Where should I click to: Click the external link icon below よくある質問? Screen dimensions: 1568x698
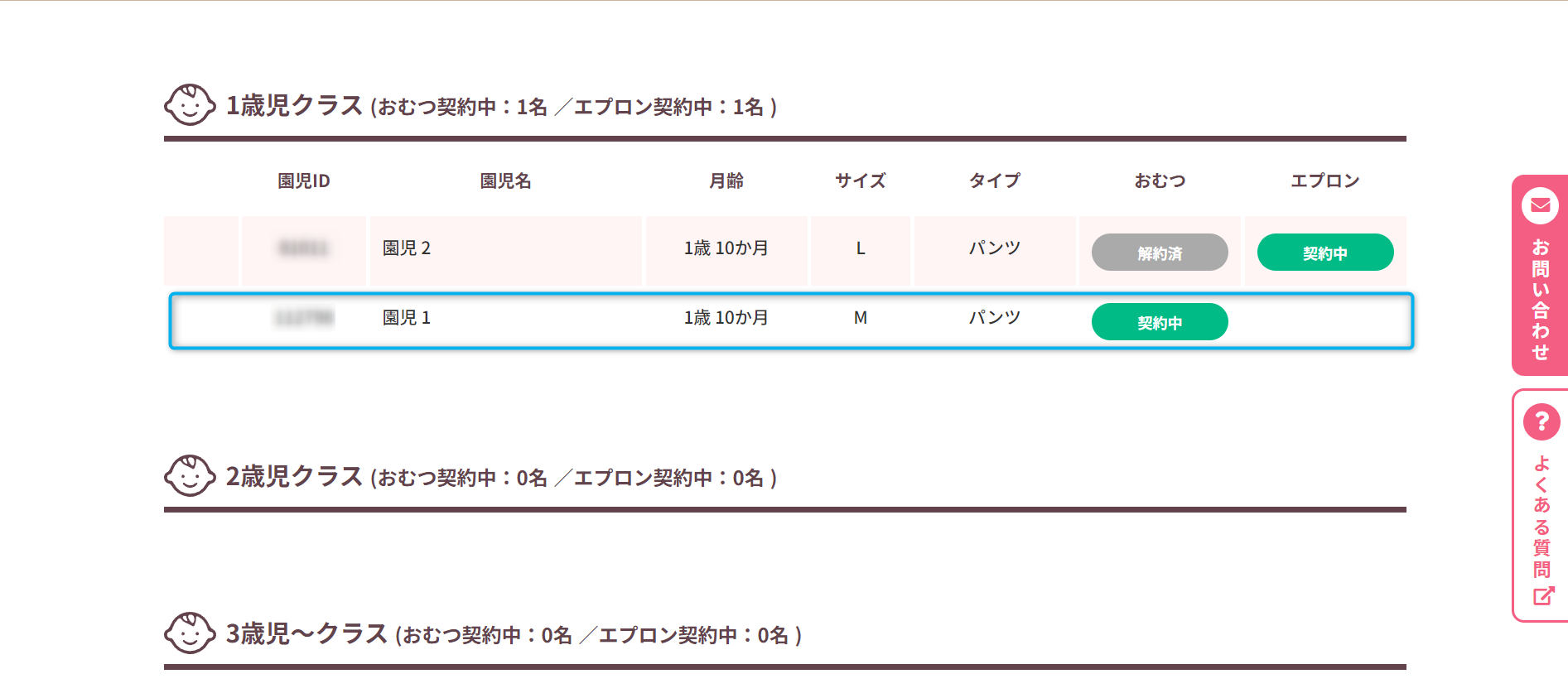point(1542,596)
